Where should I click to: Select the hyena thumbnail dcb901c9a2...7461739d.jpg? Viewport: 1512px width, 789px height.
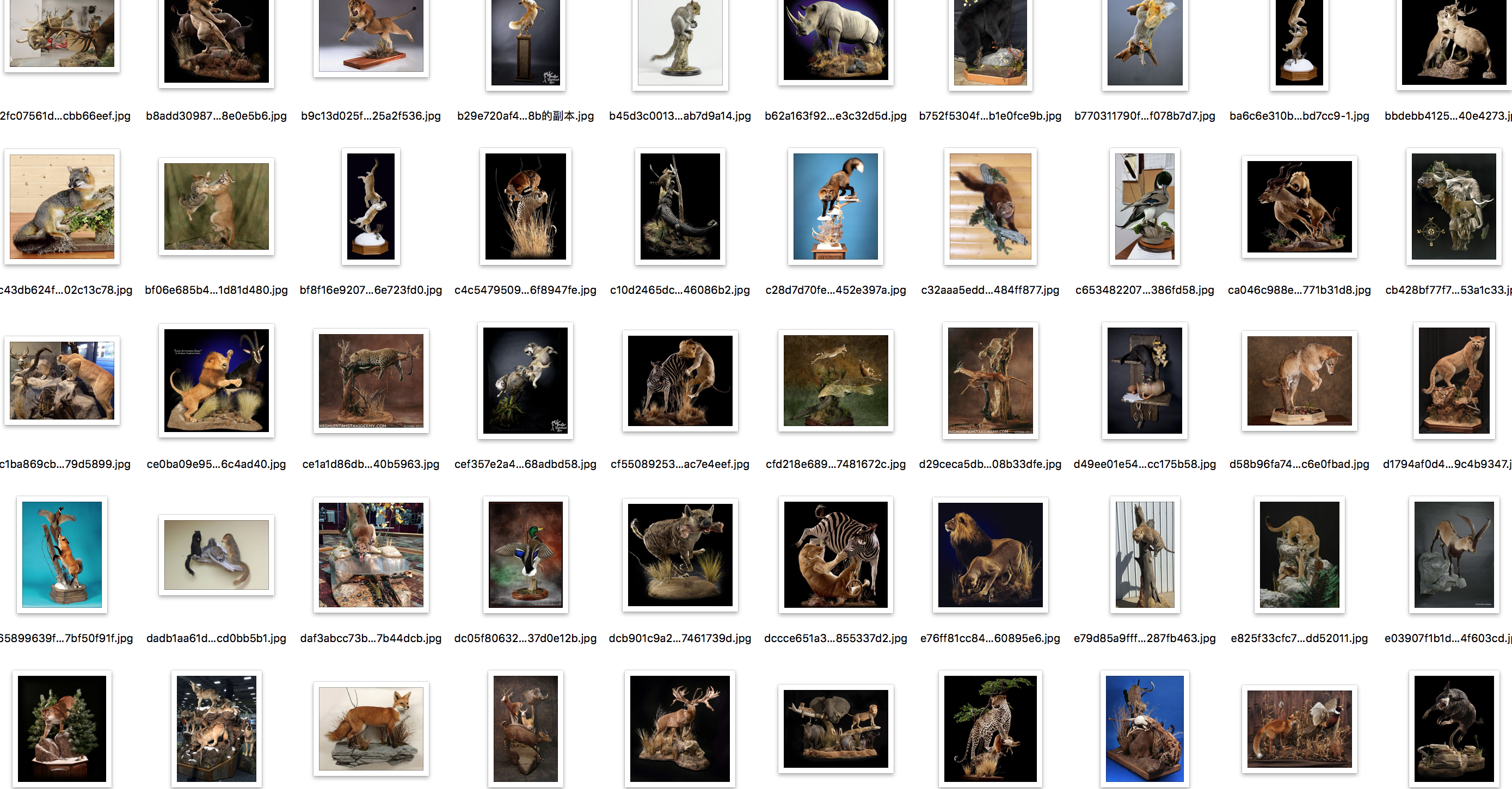(x=680, y=554)
